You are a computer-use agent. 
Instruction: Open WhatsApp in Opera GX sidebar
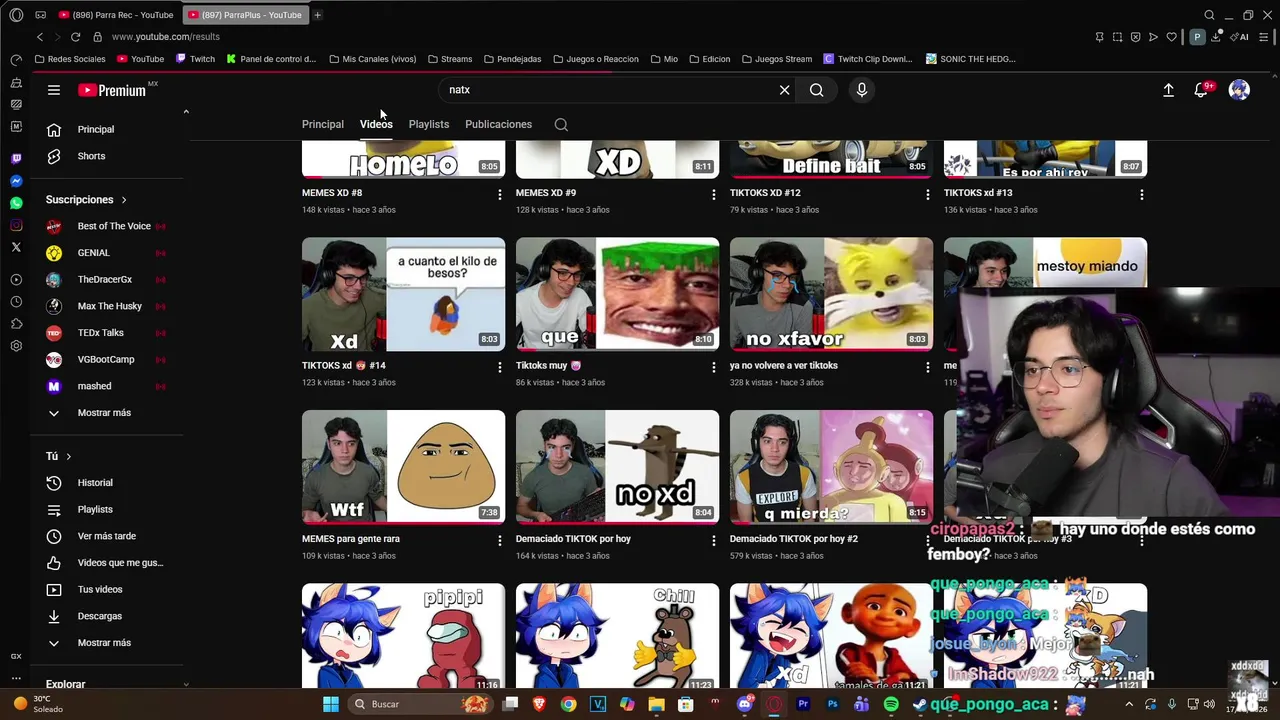point(16,203)
